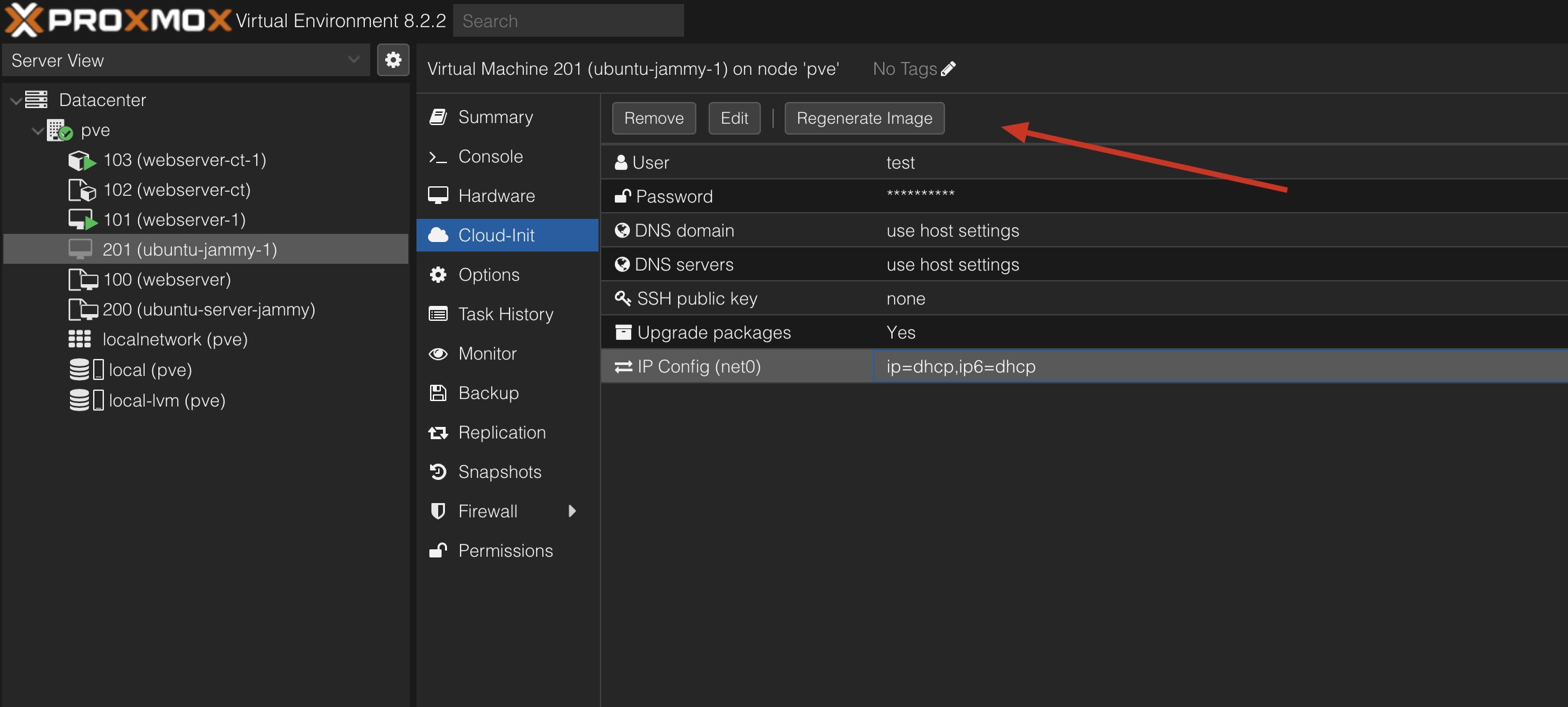
Task: Collapse the Datacenter tree node
Action: pyautogui.click(x=16, y=101)
